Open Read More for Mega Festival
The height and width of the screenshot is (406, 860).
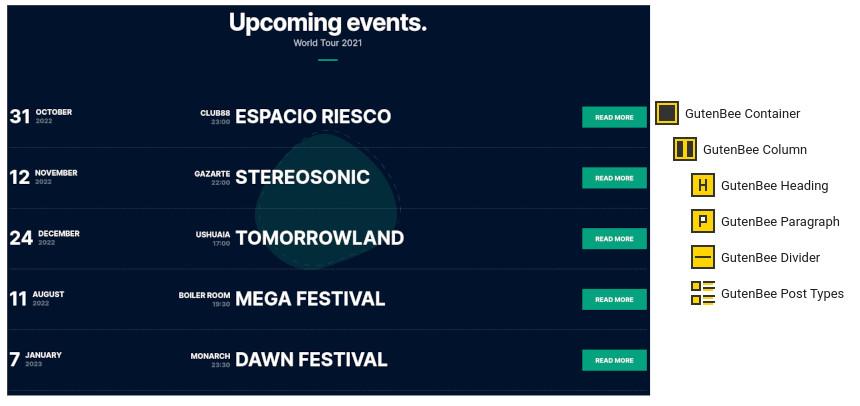(614, 300)
